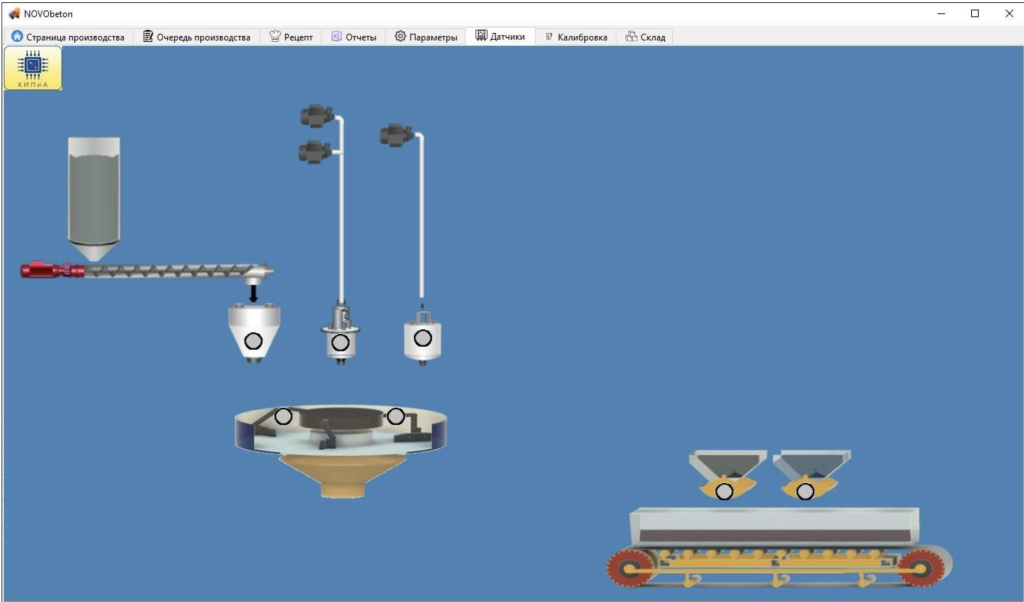Toggle the middle dosing tank sensor circle
This screenshot has width=1024, height=602.
pyautogui.click(x=340, y=343)
